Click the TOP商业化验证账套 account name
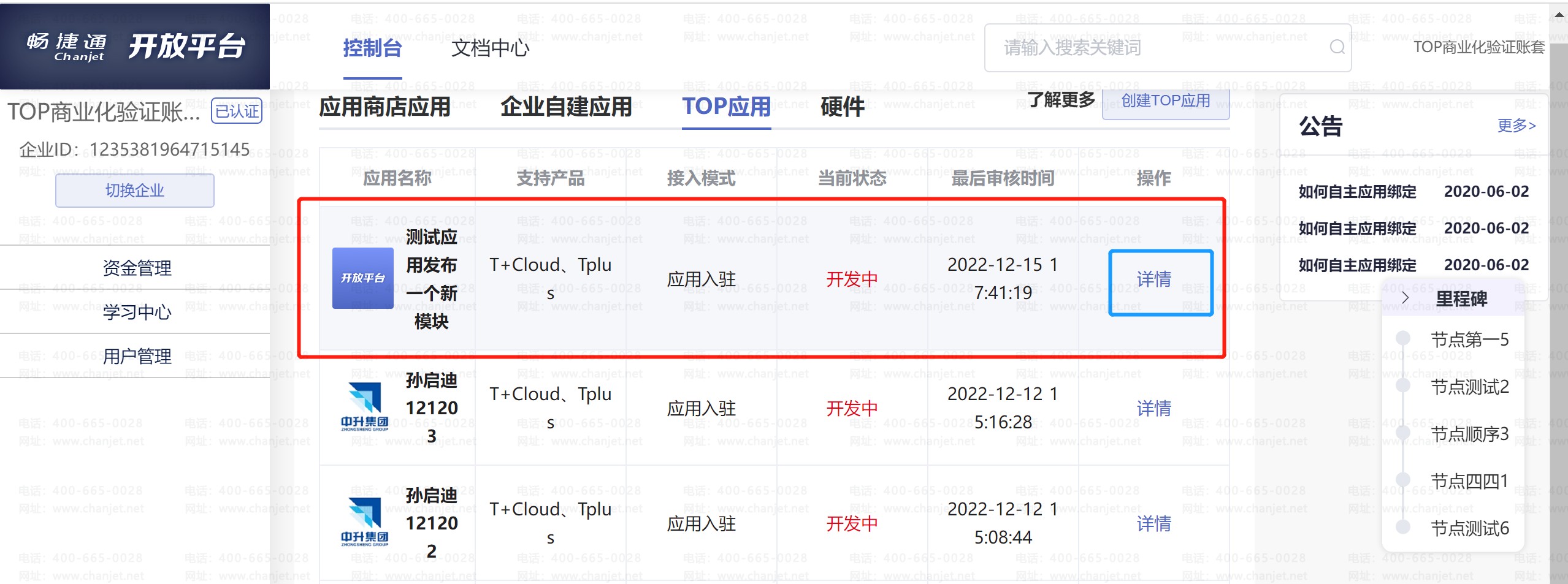The height and width of the screenshot is (584, 1568). [x=1479, y=47]
